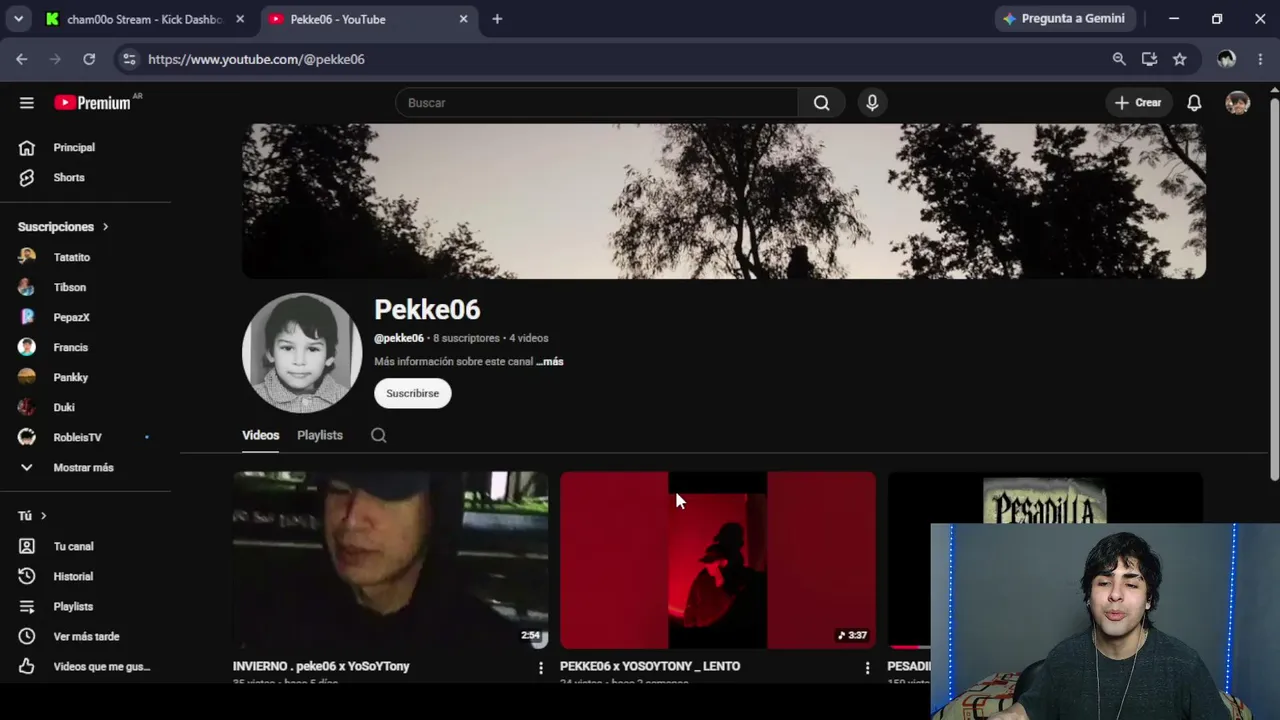Viewport: 1280px width, 720px height.
Task: Close the Kick Dashboard tab
Action: 240,19
